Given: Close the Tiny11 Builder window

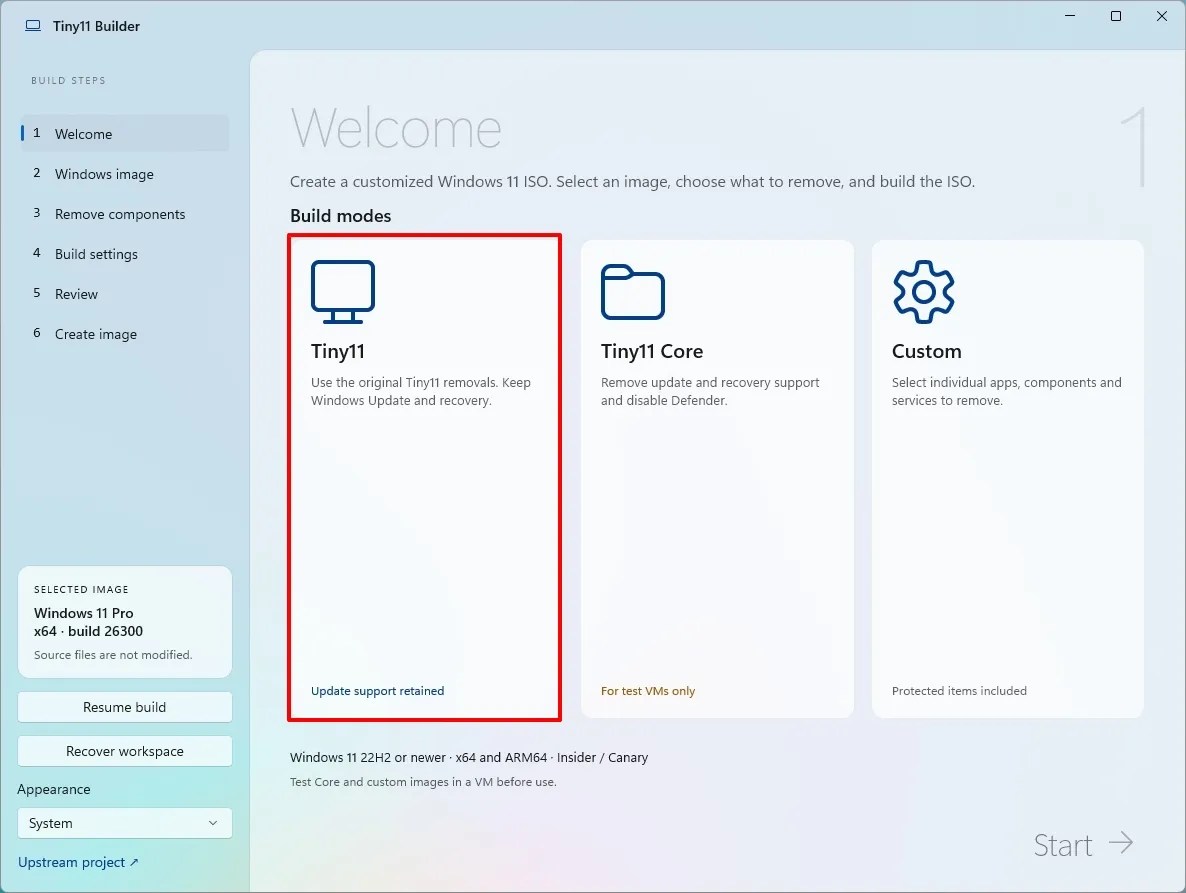Looking at the screenshot, I should (x=1162, y=16).
